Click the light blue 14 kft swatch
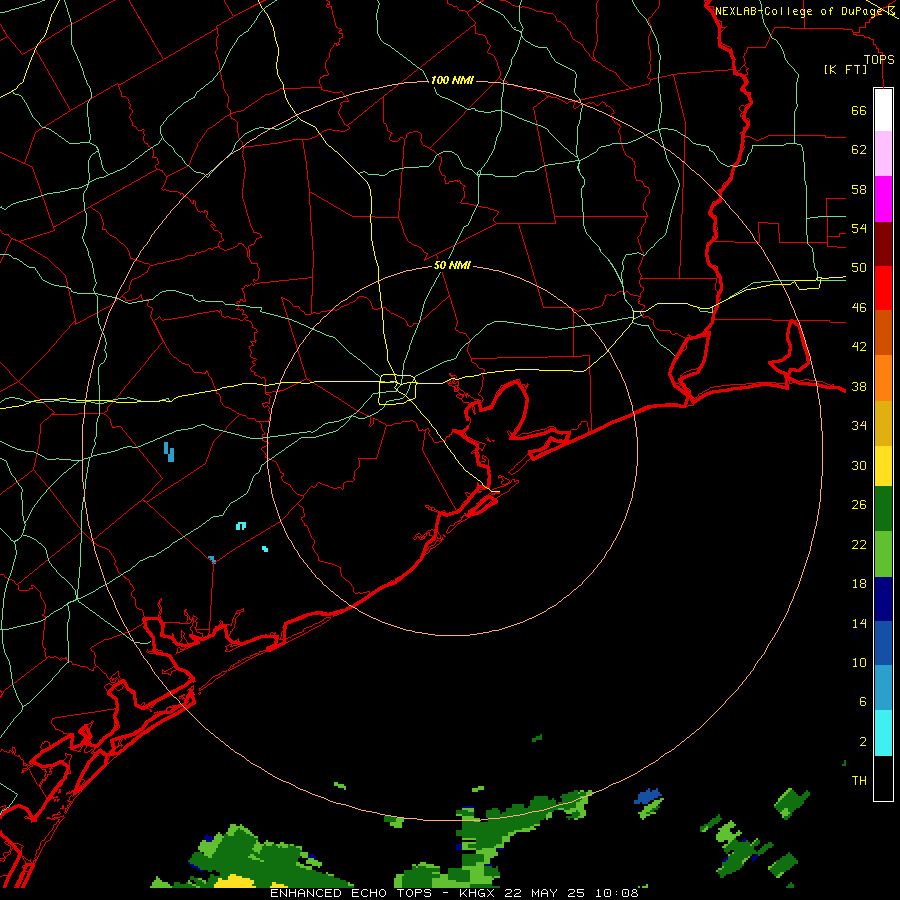This screenshot has height=900, width=900. (x=883, y=688)
